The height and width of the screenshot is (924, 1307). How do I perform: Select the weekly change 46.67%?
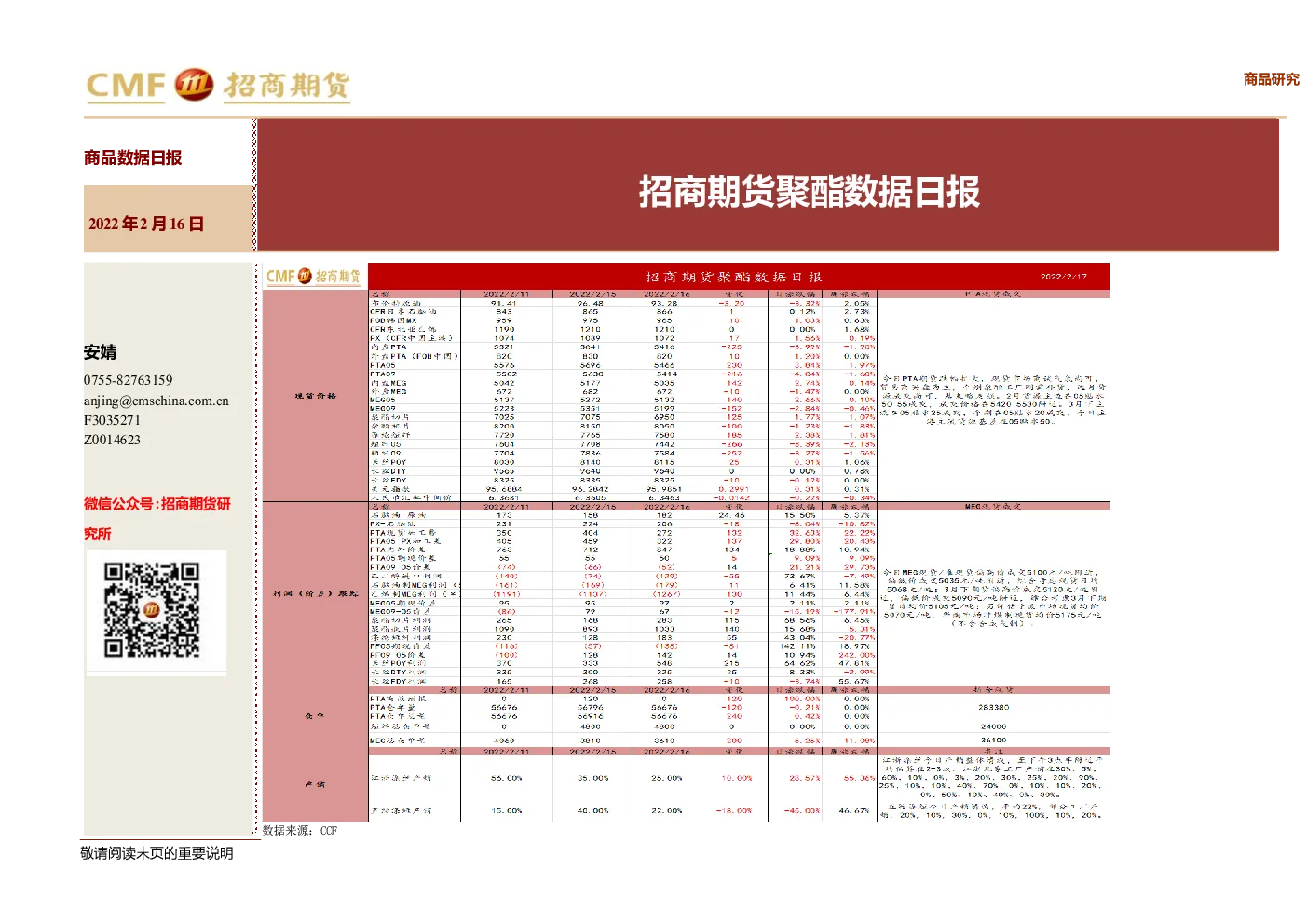pos(854,810)
